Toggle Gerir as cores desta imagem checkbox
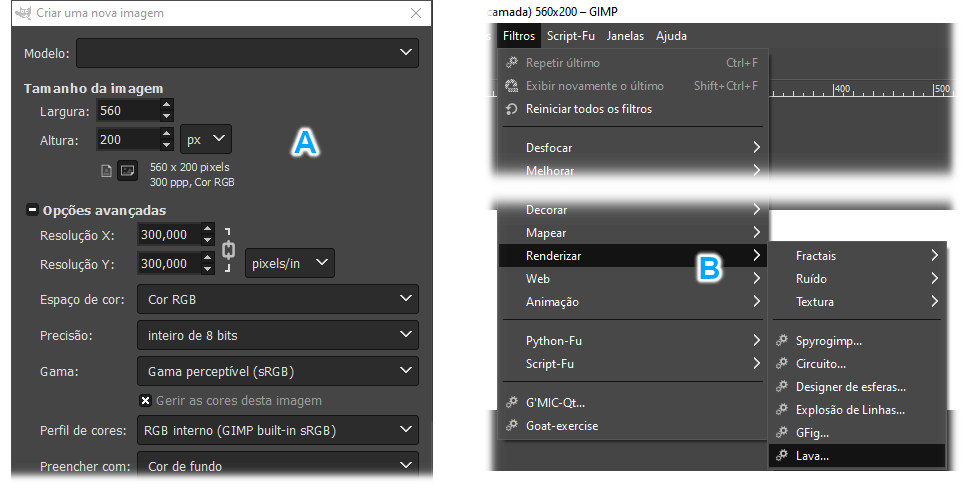Image resolution: width=966 pixels, height=491 pixels. point(145,401)
